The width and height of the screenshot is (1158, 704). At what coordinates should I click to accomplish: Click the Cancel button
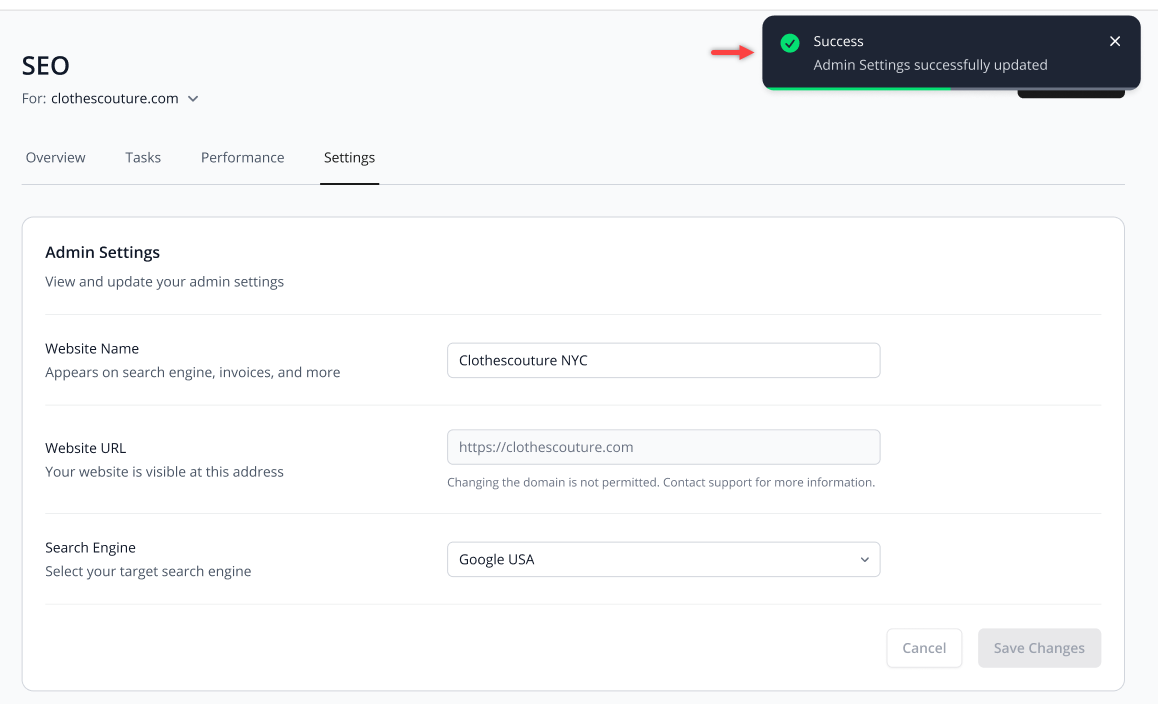(x=924, y=648)
